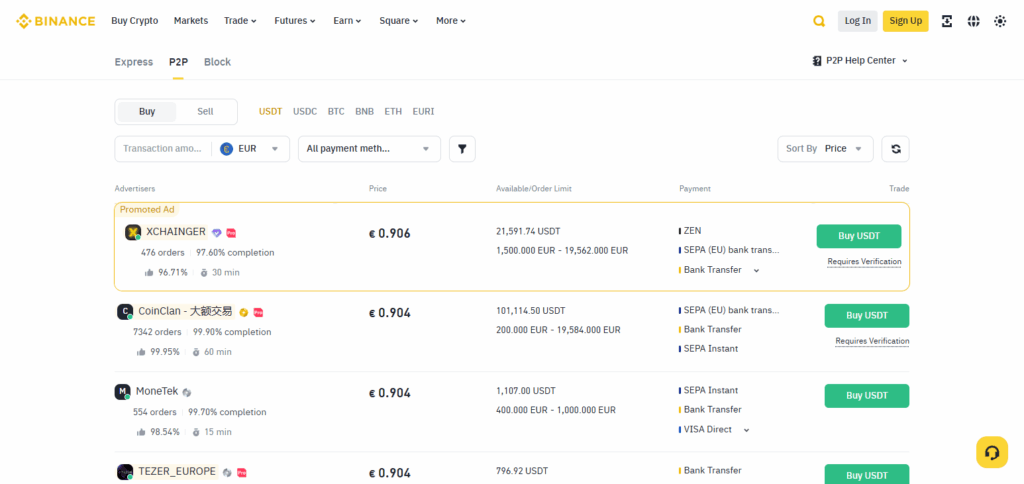Open All payment methods dropdown
The width and height of the screenshot is (1024, 484).
tap(370, 149)
